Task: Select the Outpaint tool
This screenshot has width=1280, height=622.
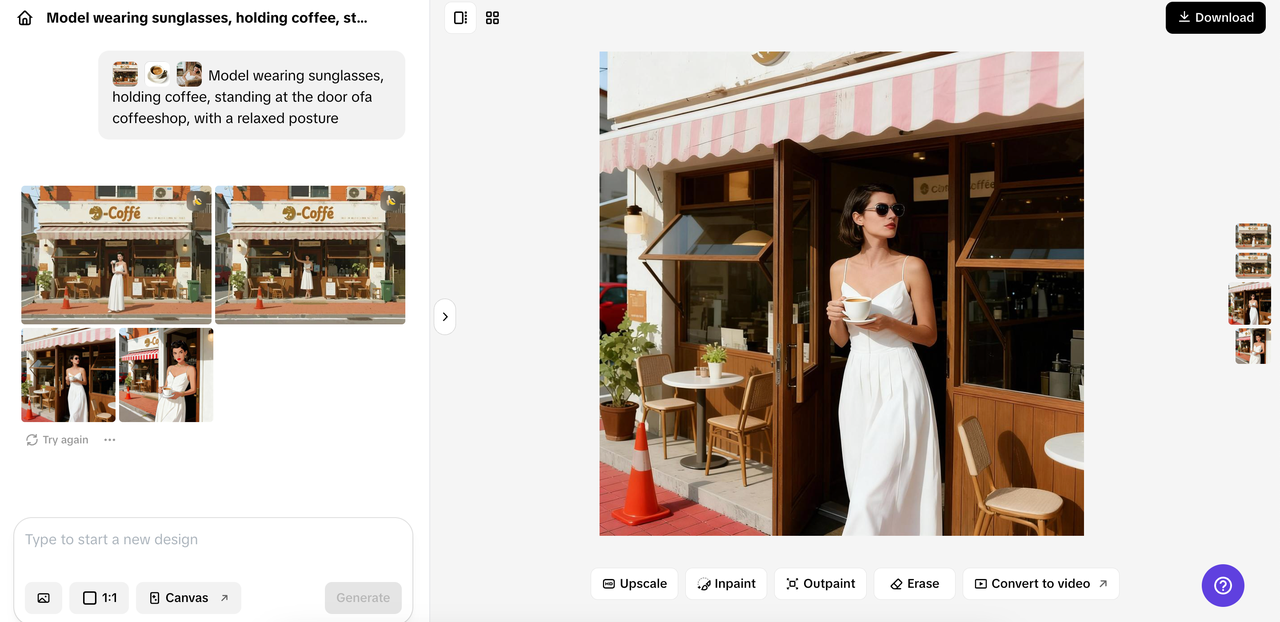Action: pyautogui.click(x=820, y=583)
